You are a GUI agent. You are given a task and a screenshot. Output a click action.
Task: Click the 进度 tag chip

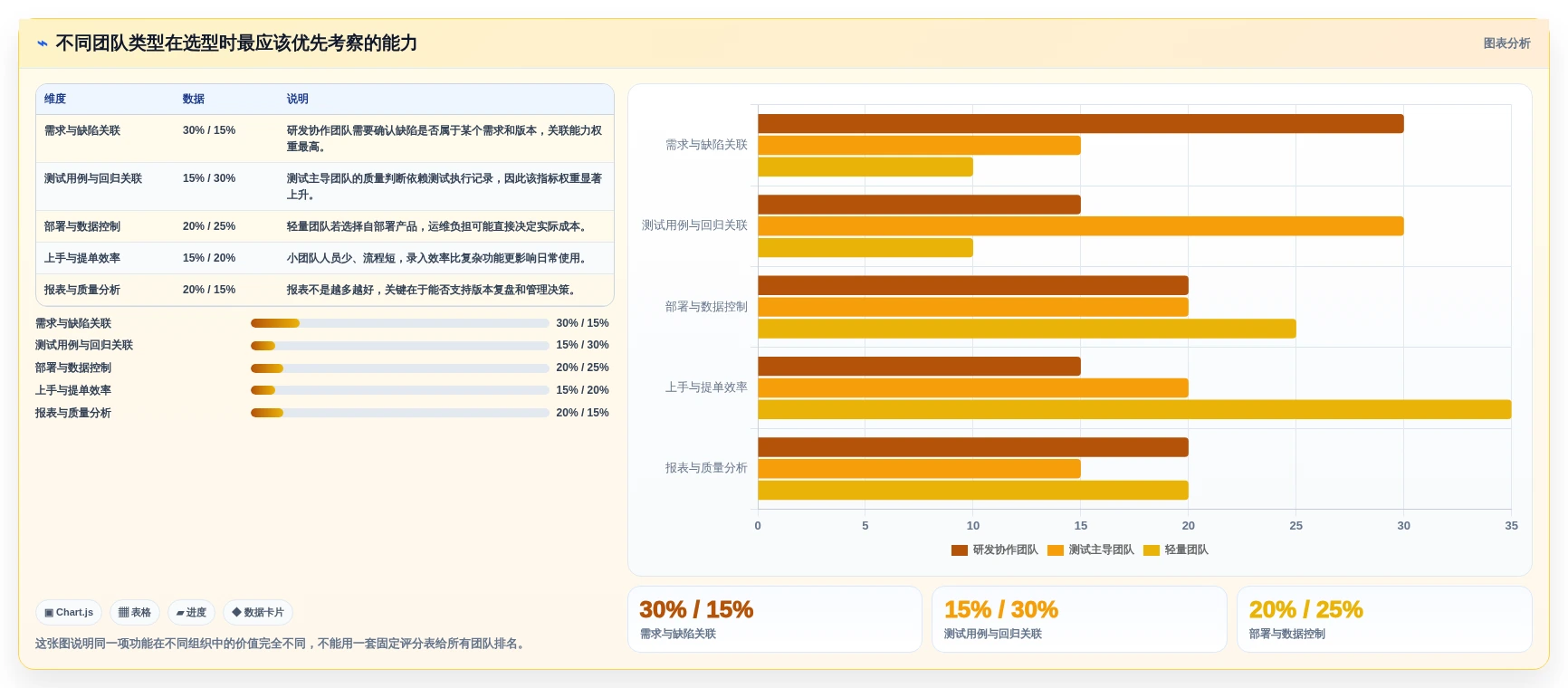click(191, 613)
